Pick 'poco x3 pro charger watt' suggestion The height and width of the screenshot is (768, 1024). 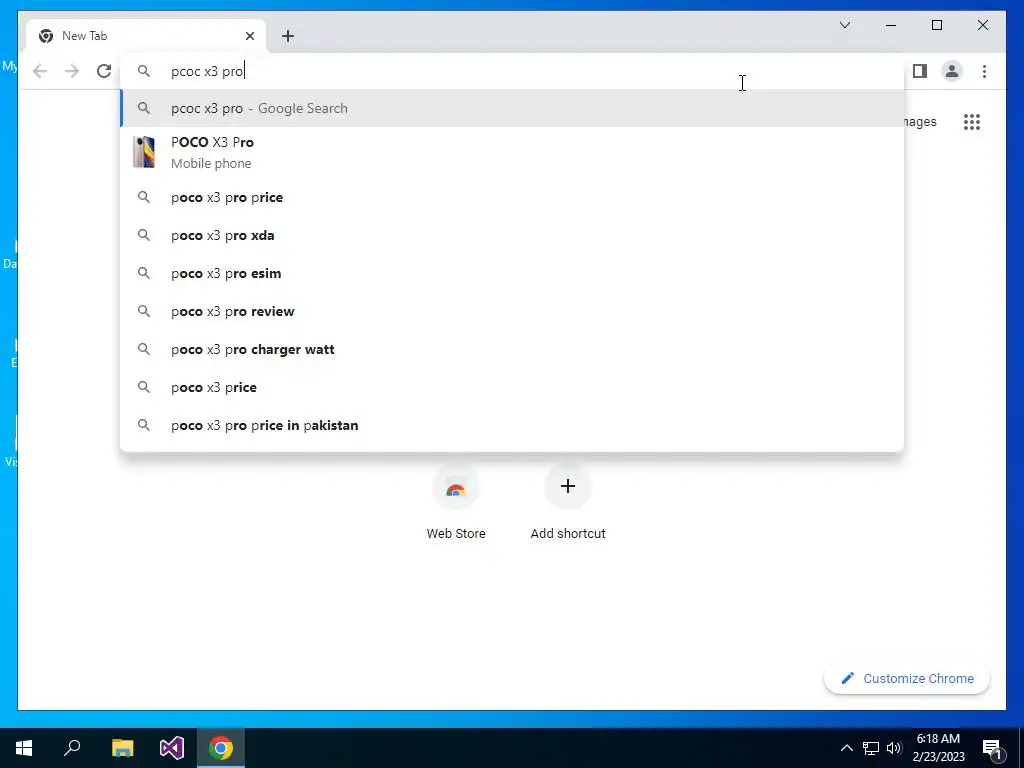point(512,349)
